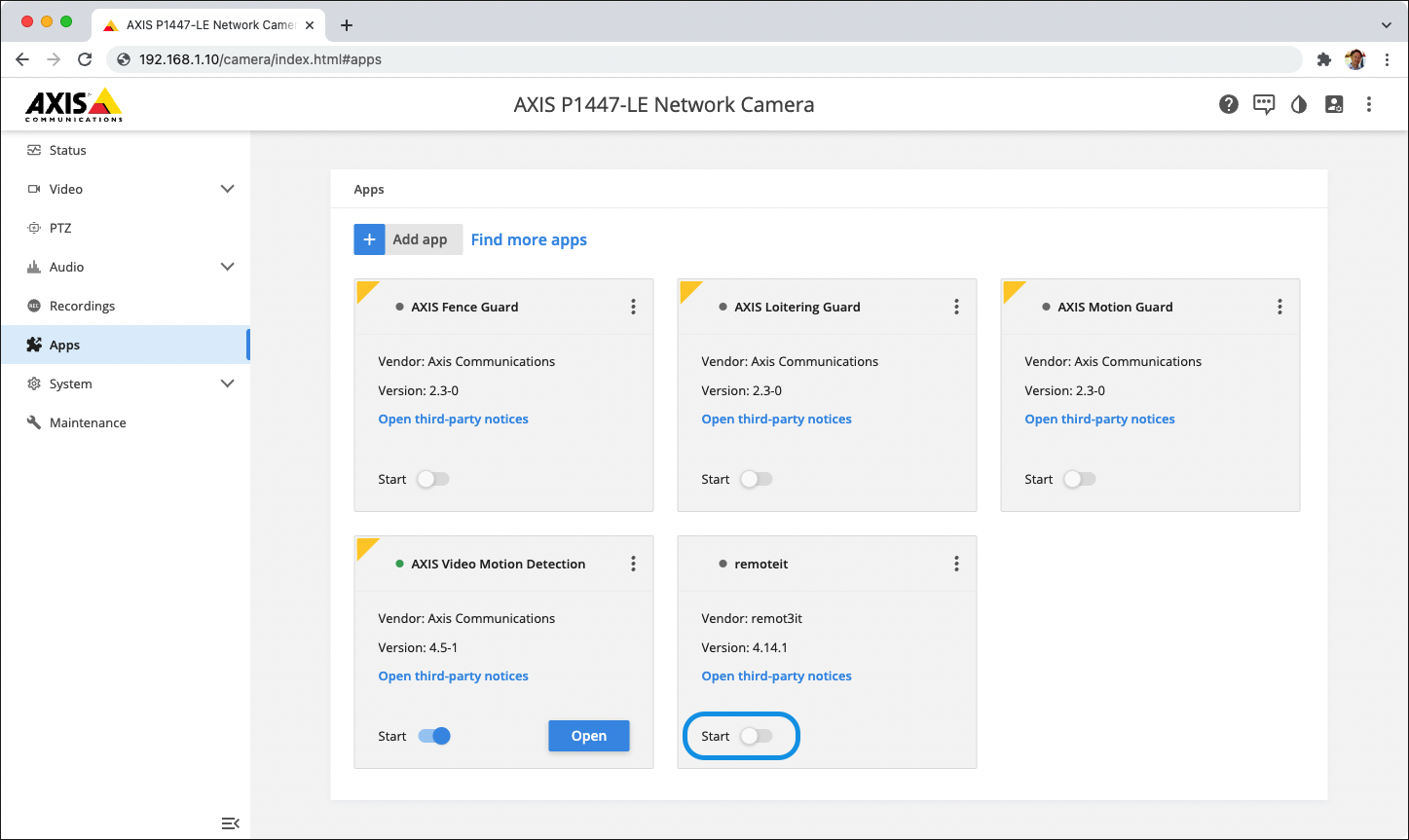Expand the Video sidebar section chevron
The height and width of the screenshot is (840, 1409).
(x=228, y=189)
